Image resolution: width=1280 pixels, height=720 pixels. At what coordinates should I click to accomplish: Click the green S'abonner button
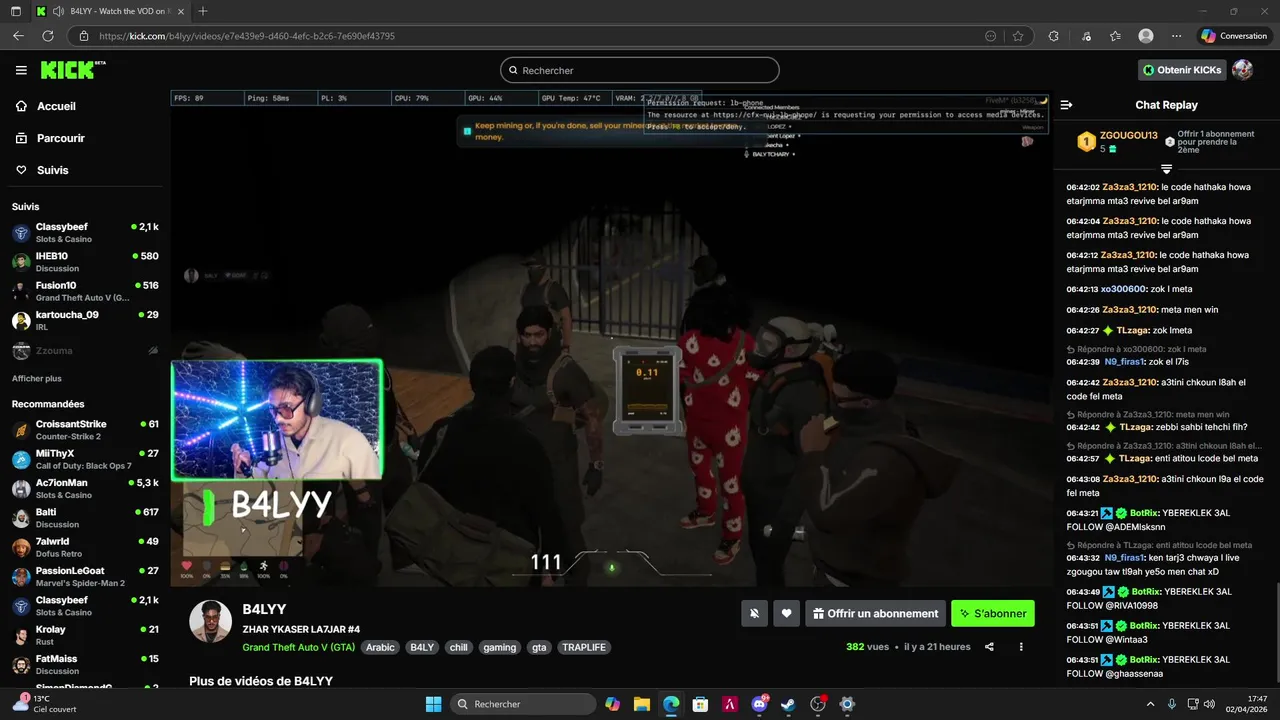coord(993,614)
